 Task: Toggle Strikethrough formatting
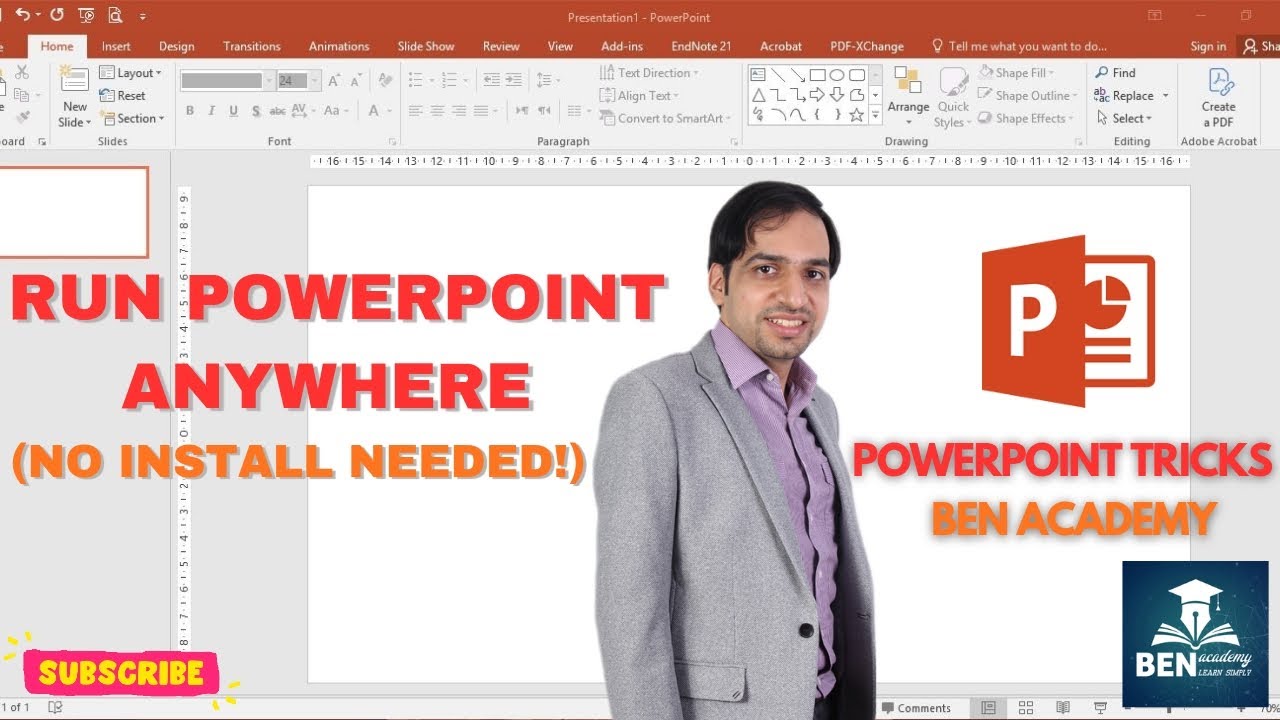point(278,111)
